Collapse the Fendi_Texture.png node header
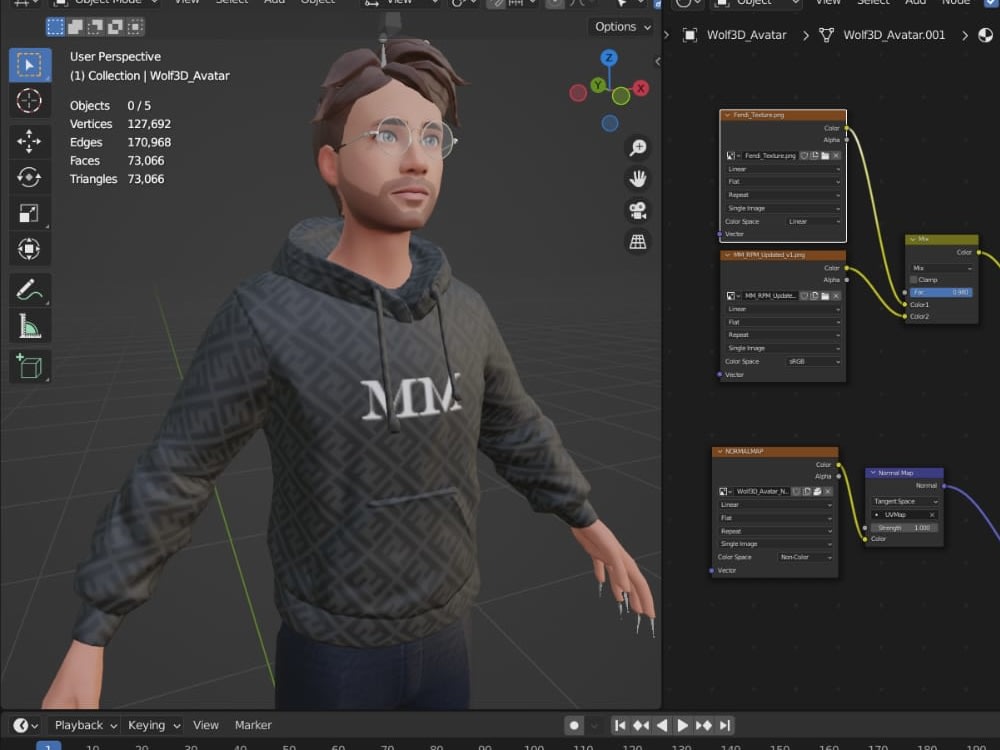 (727, 115)
